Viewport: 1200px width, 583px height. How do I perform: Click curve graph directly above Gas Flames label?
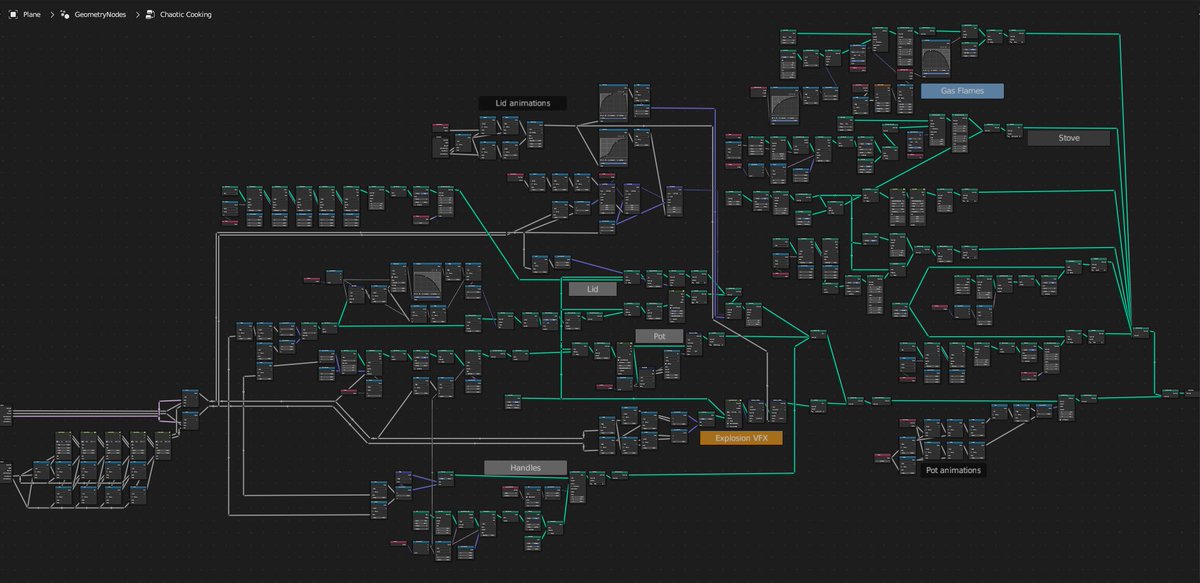936,61
